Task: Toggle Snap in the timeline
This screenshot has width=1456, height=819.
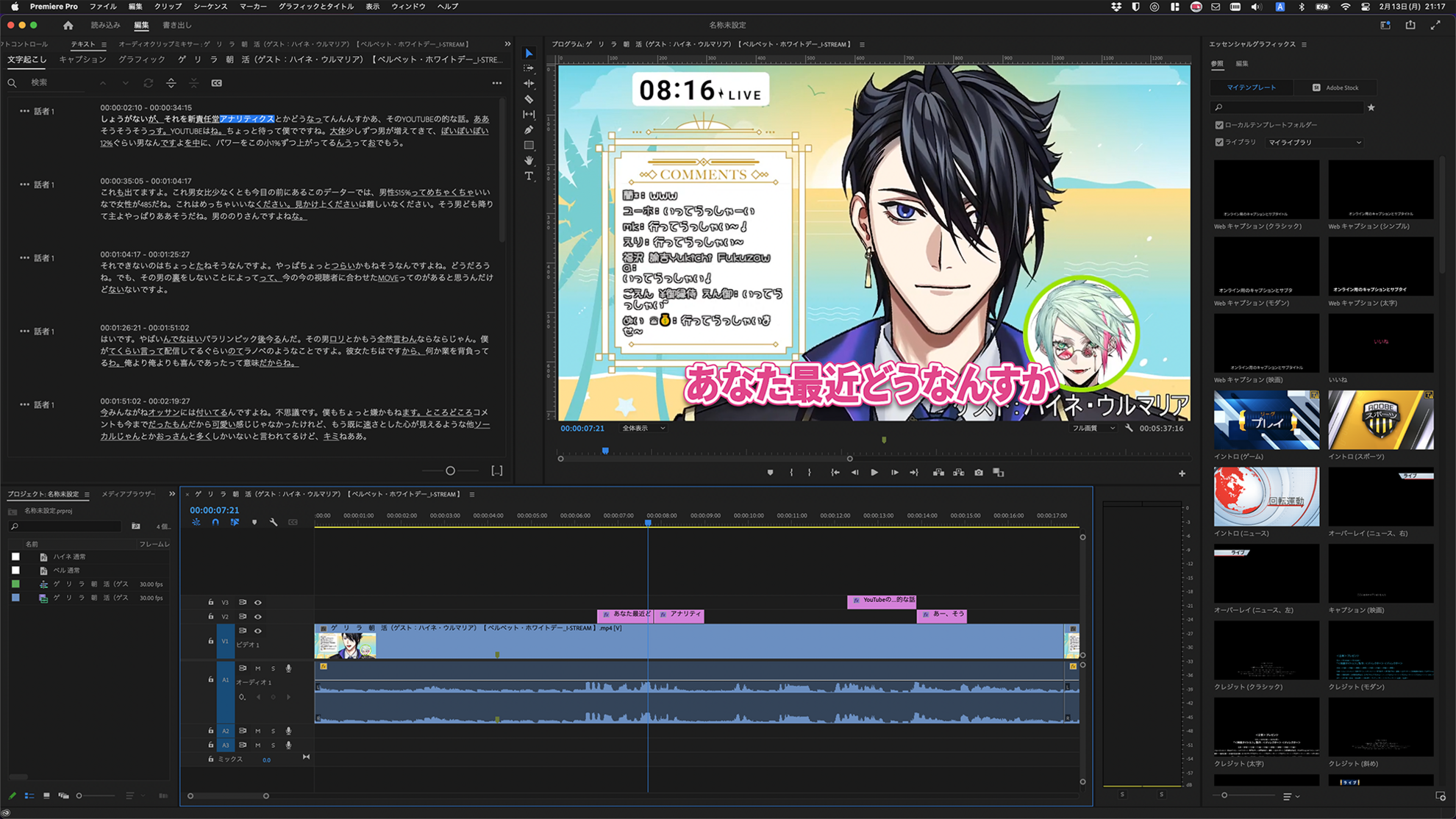Action: coord(215,522)
